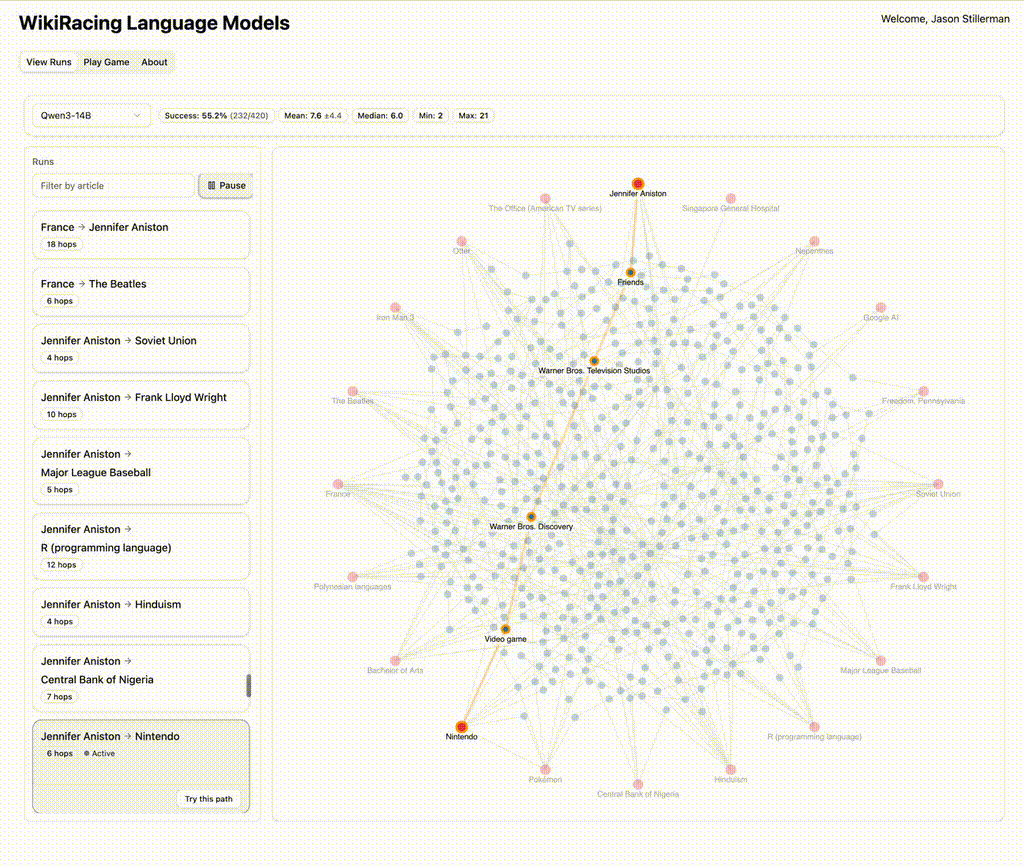
Task: Click the France graph node
Action: [x=338, y=484]
